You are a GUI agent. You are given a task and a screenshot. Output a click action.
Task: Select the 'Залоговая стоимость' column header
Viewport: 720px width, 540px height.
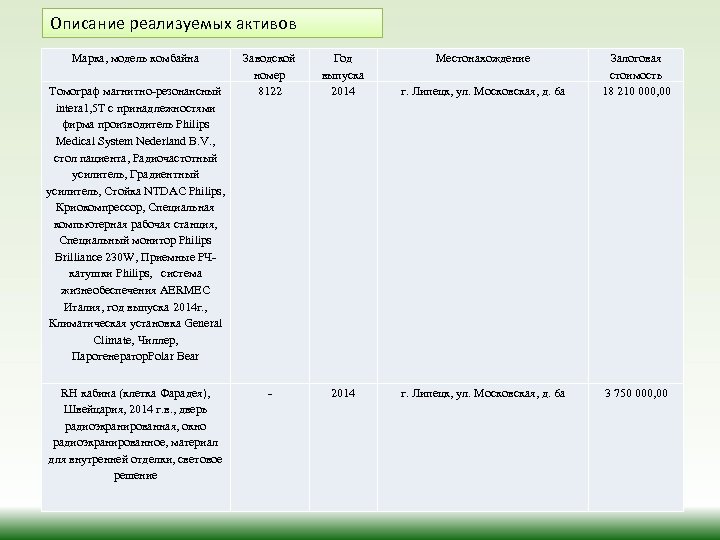click(636, 67)
